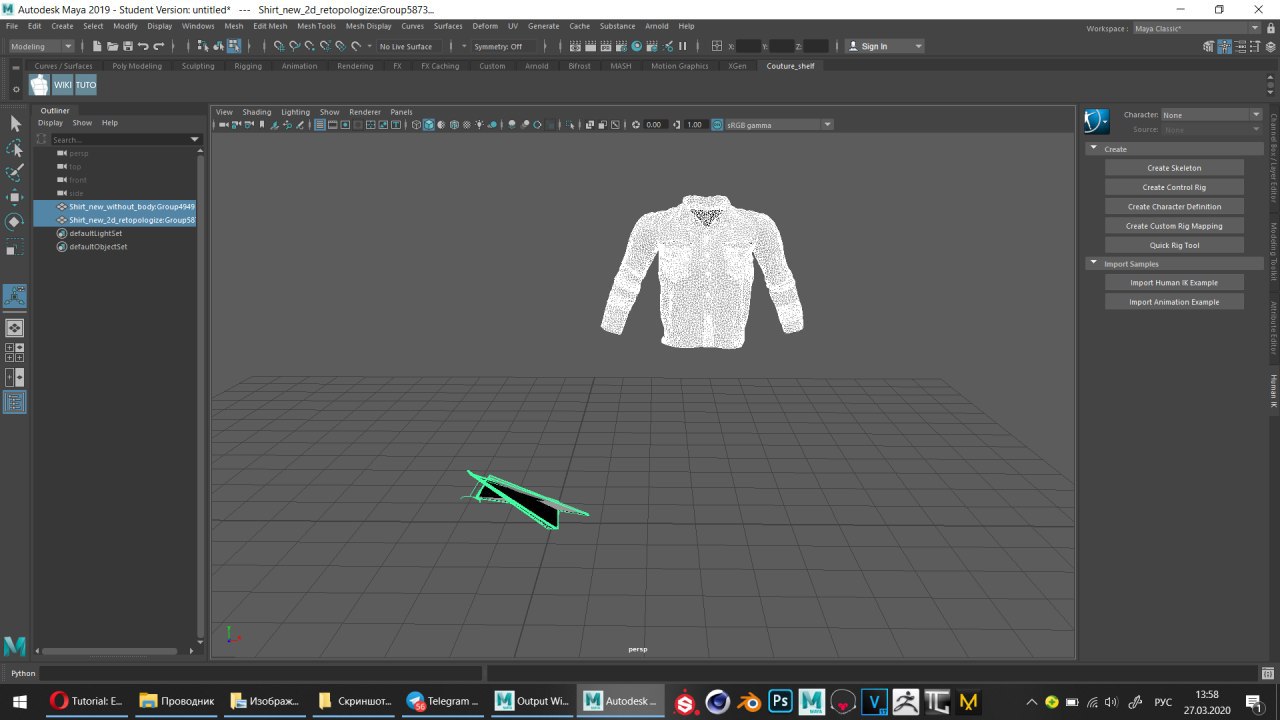Image resolution: width=1280 pixels, height=720 pixels.
Task: Click Create Character Definition button
Action: click(1174, 206)
